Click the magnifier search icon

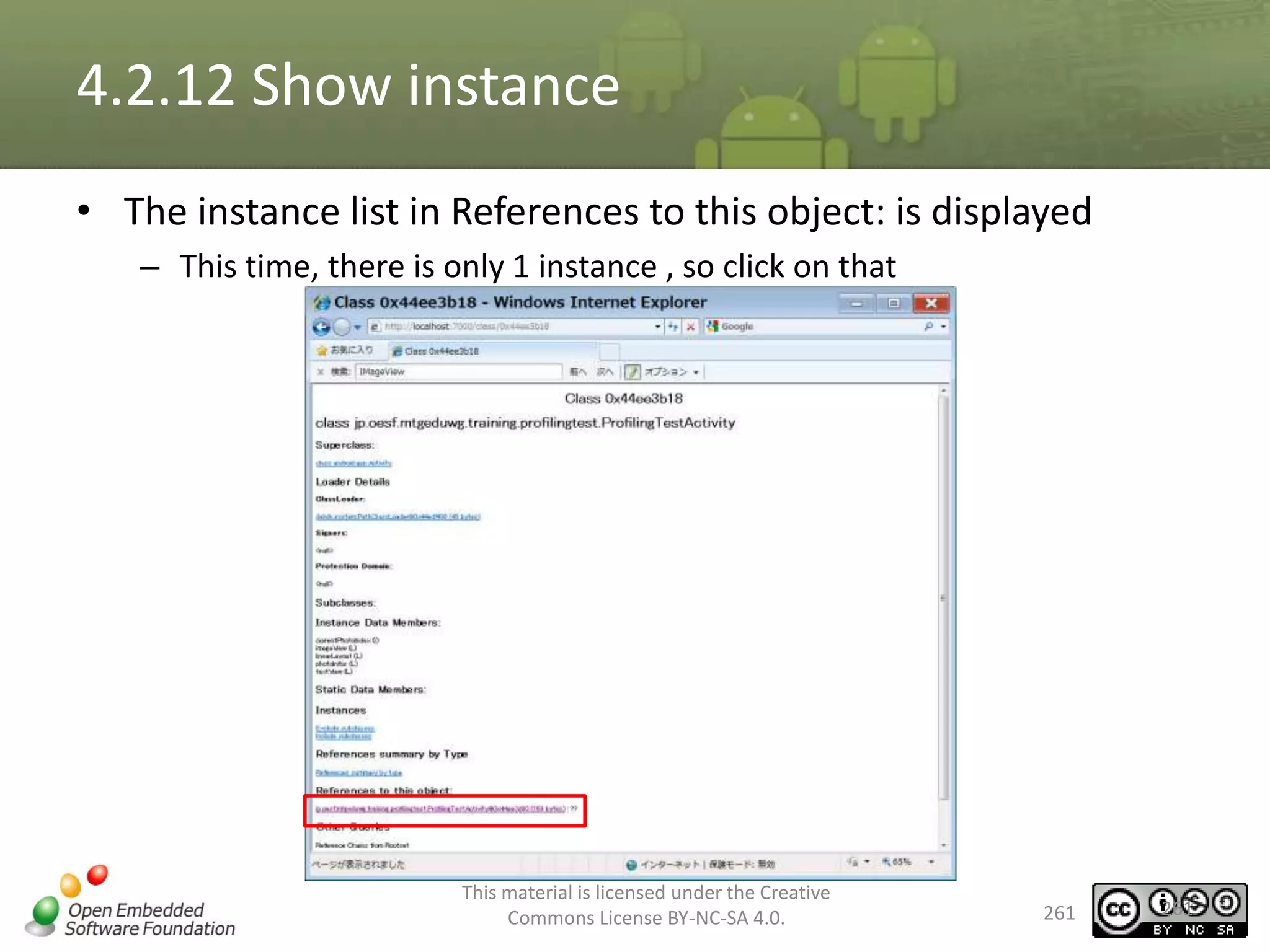928,326
